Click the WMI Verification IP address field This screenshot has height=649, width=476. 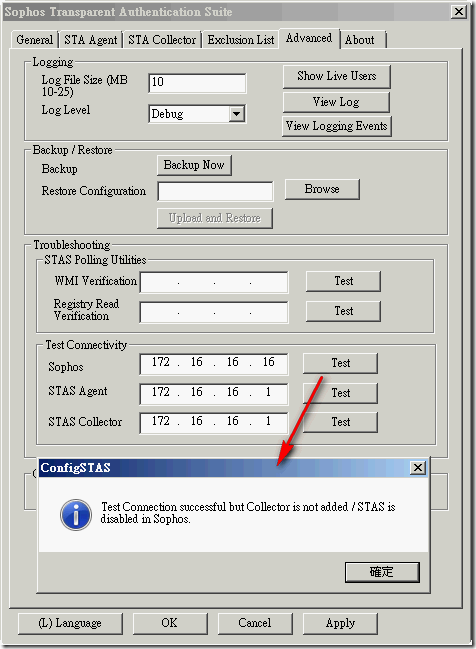[214, 282]
